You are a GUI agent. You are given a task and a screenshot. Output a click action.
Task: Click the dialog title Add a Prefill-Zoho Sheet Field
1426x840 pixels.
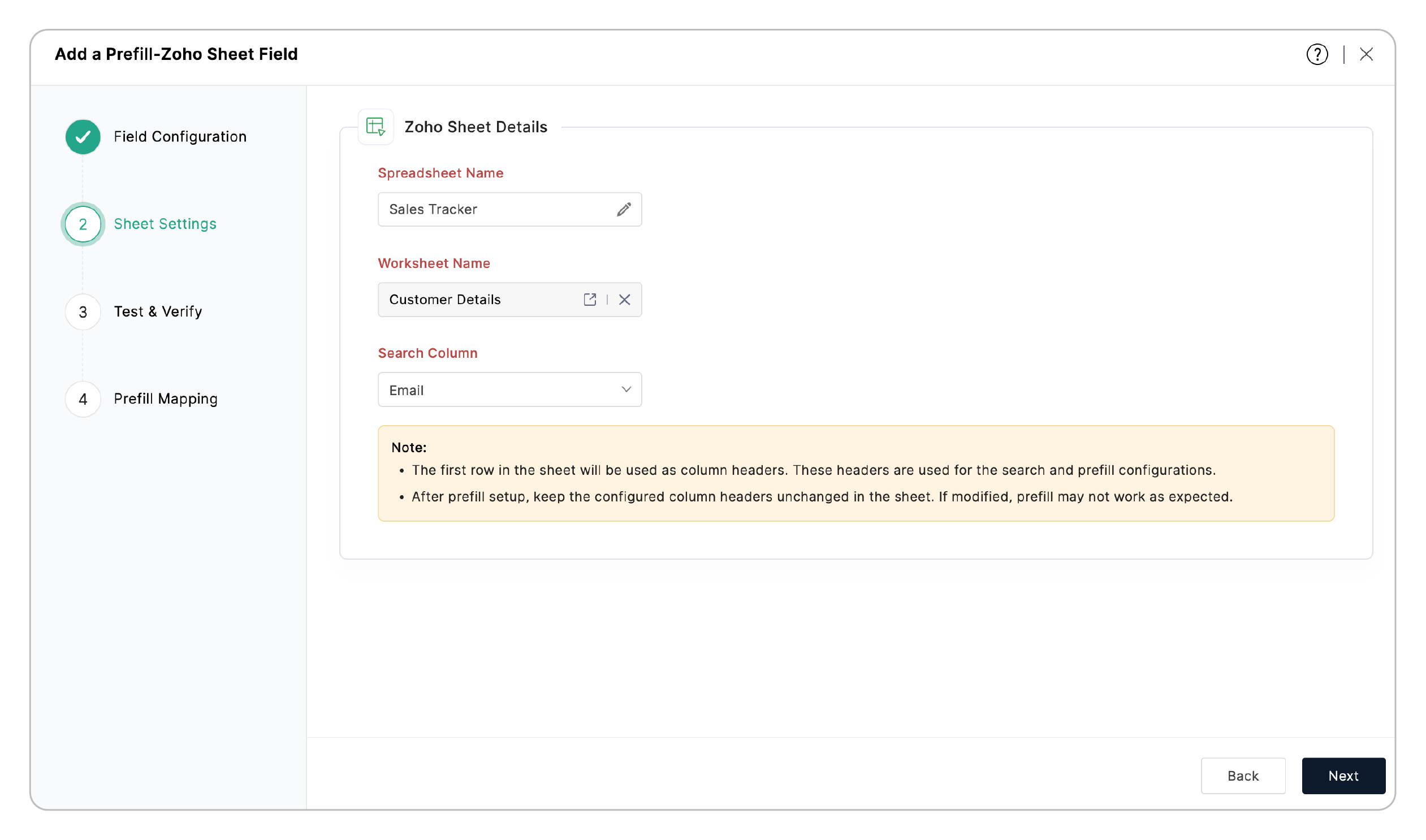[x=176, y=54]
